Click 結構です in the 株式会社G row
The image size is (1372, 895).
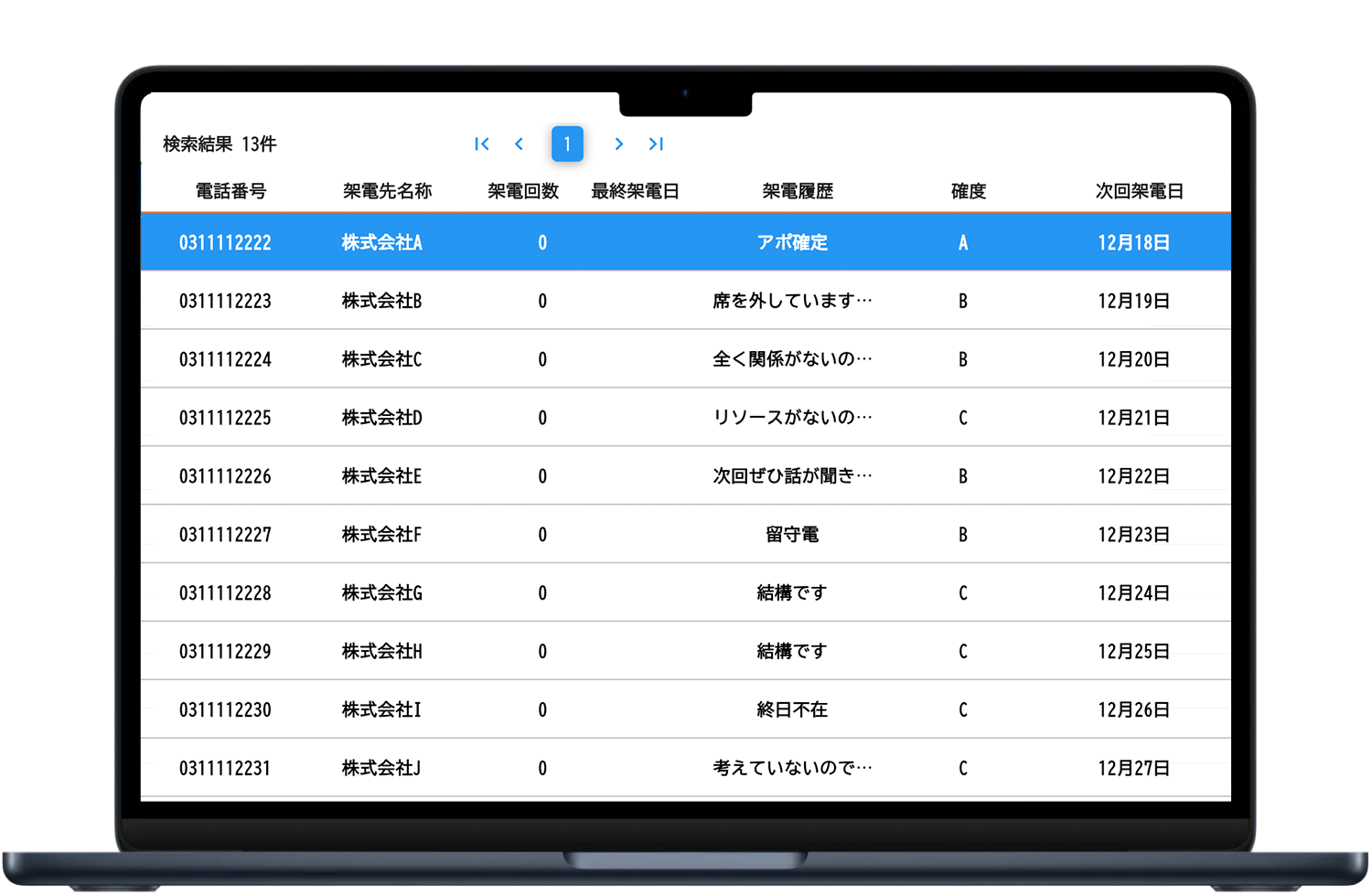tap(792, 594)
